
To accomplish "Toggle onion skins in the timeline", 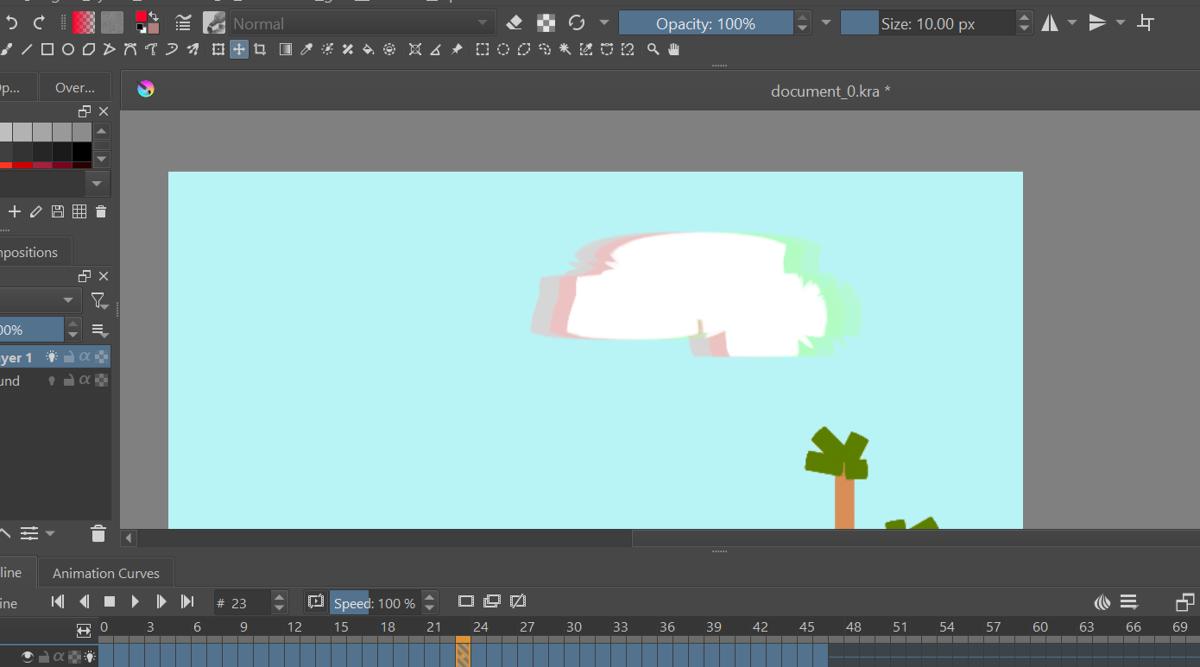I will [x=1101, y=602].
